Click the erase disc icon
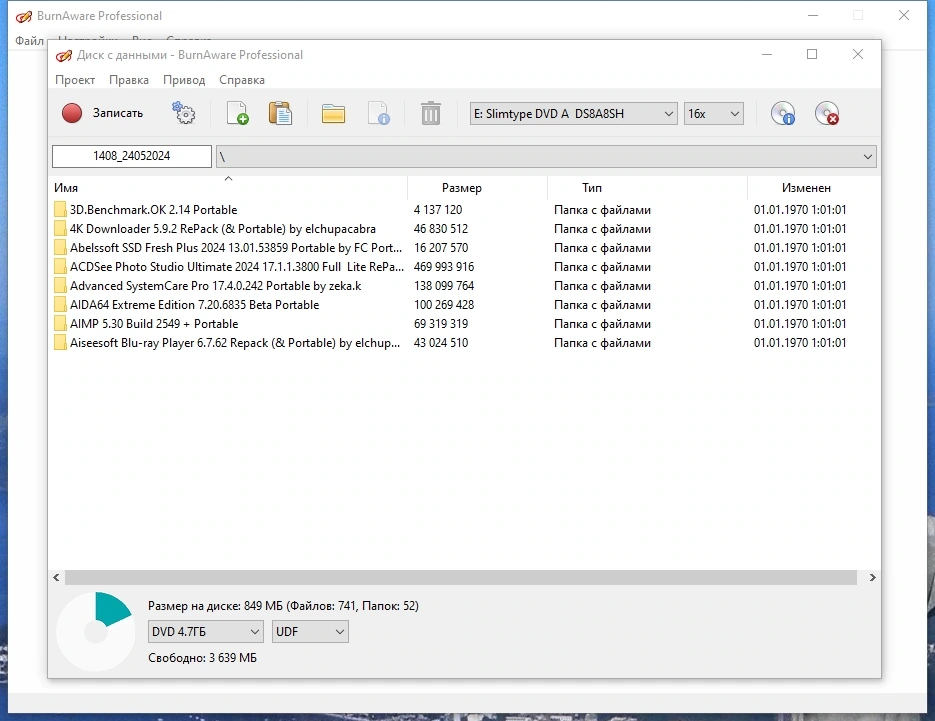 pos(826,113)
